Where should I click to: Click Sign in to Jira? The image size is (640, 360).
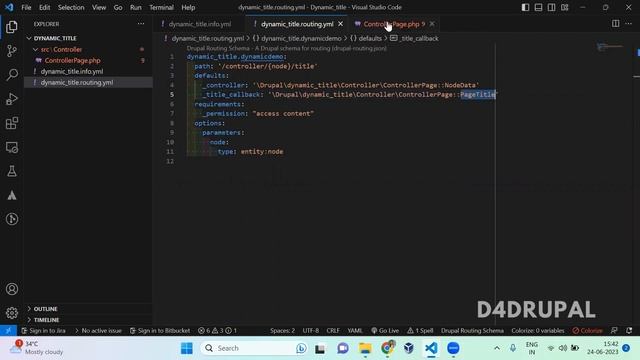(43, 331)
